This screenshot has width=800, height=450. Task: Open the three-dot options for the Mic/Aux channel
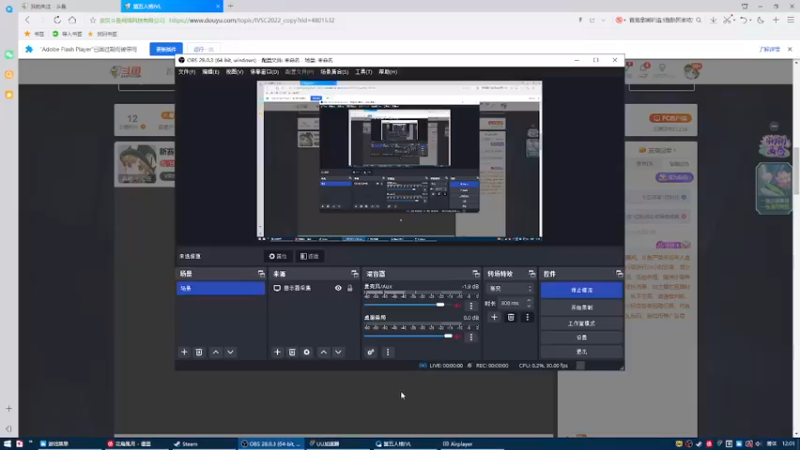[x=471, y=306]
